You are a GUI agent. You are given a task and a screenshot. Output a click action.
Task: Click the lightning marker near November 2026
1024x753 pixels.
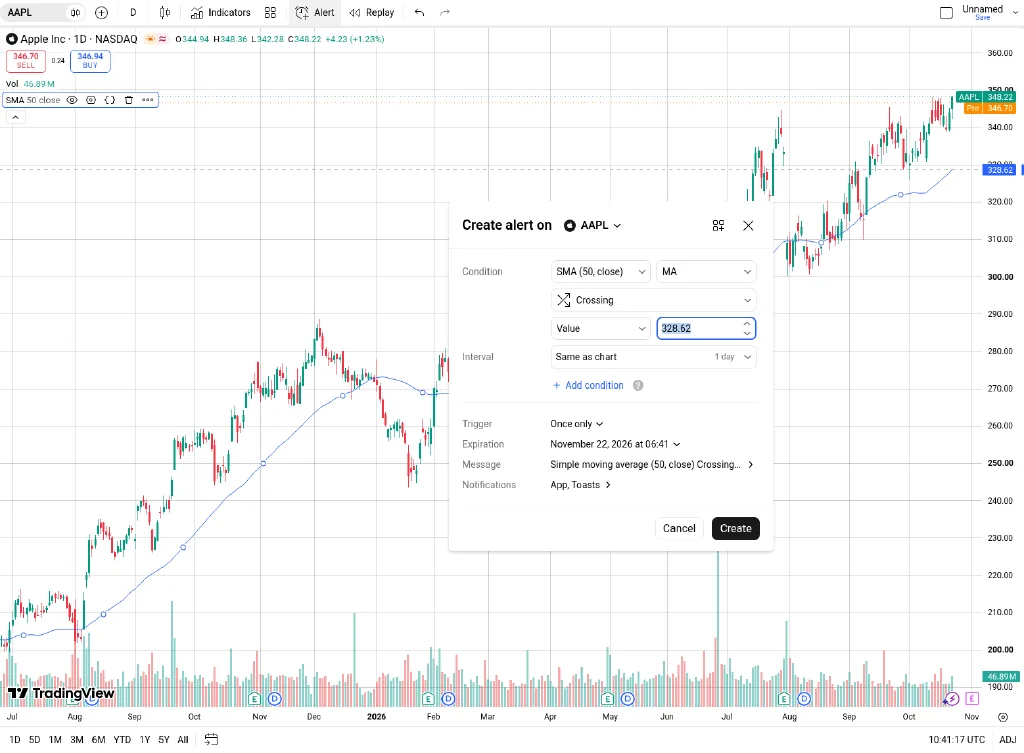point(952,699)
